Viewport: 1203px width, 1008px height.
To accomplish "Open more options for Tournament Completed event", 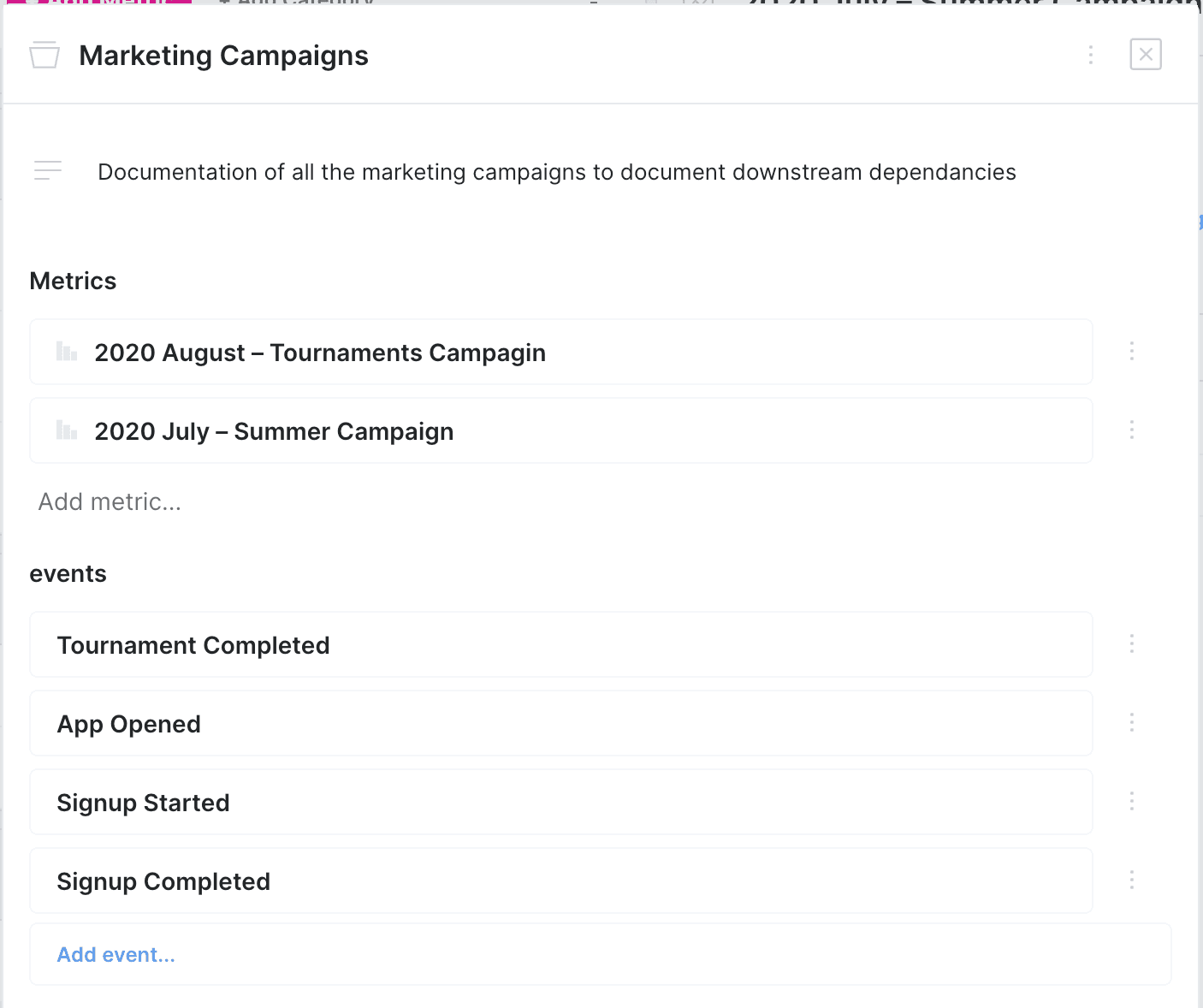I will point(1132,644).
